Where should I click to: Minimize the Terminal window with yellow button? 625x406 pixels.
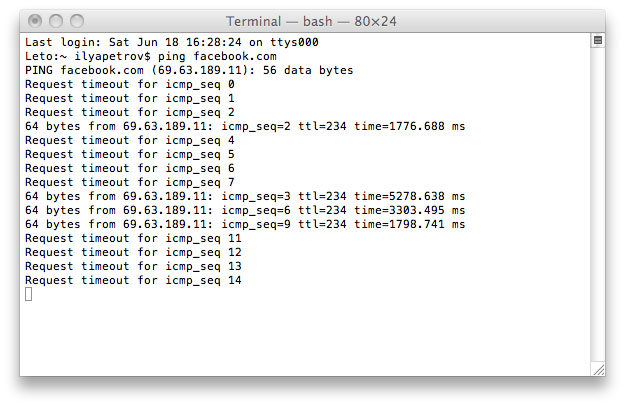(55, 21)
